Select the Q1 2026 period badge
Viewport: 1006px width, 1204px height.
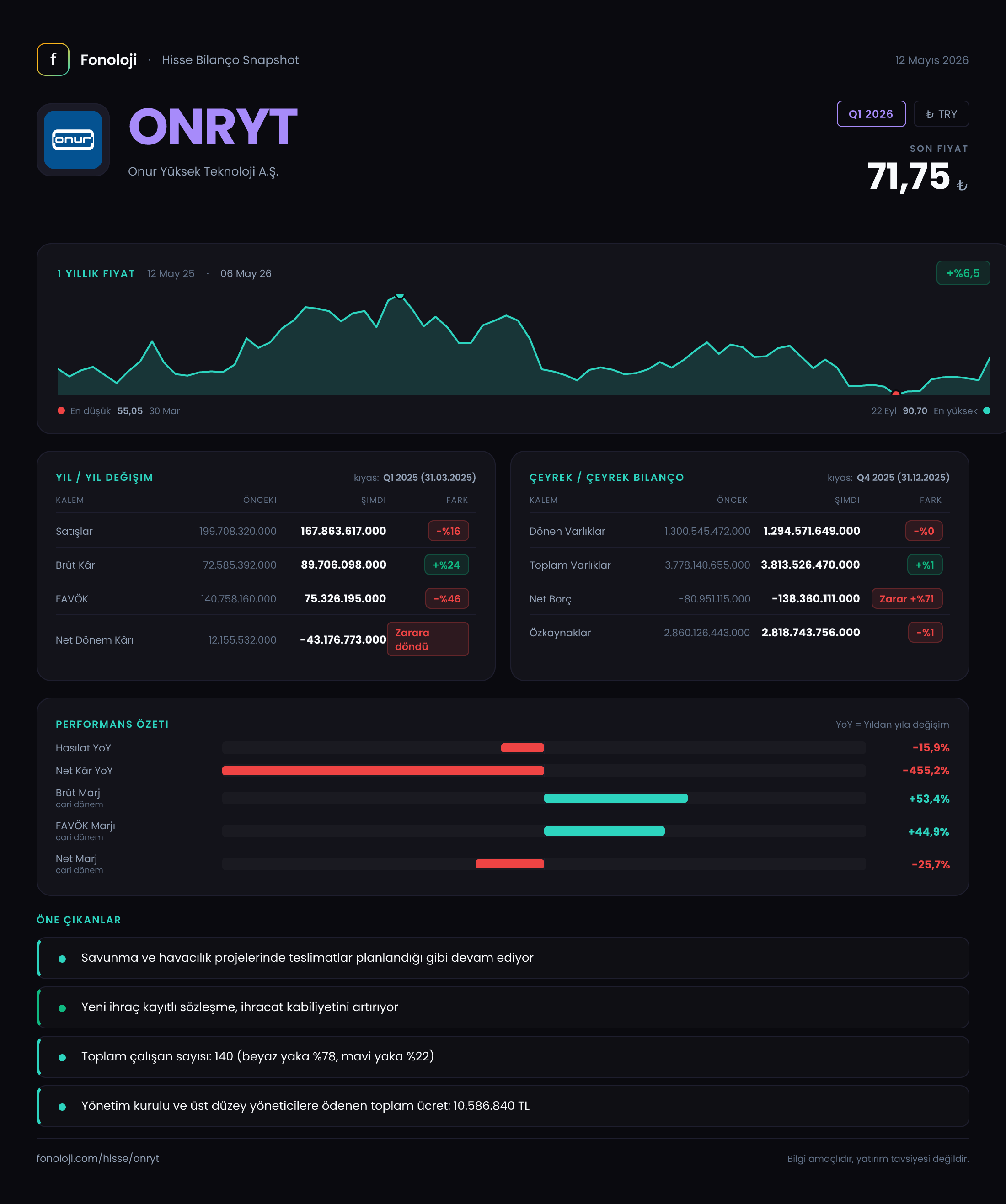(x=871, y=114)
